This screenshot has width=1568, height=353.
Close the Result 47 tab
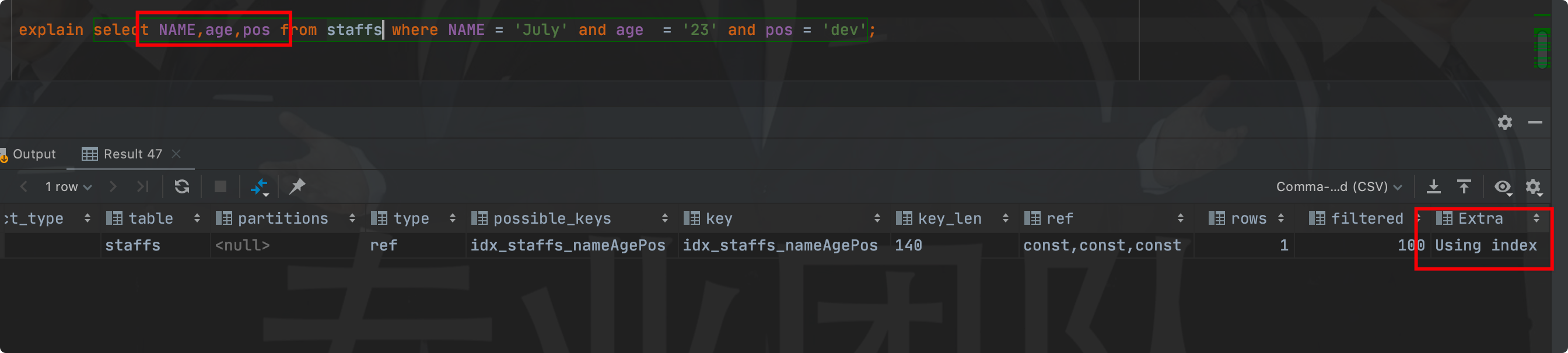coord(176,154)
